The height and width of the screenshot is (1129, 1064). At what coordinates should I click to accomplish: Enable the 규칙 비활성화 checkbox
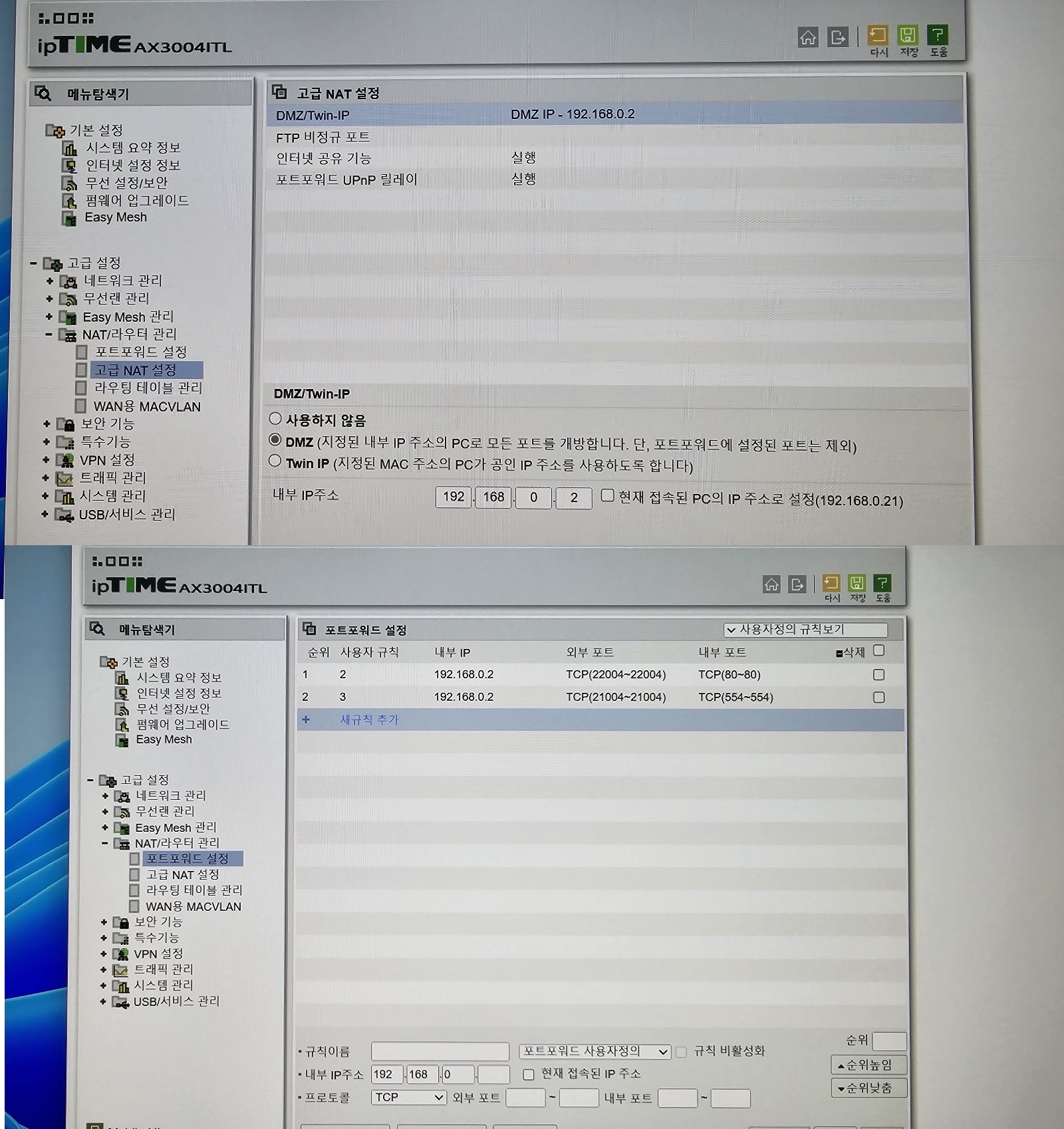coord(681,1052)
